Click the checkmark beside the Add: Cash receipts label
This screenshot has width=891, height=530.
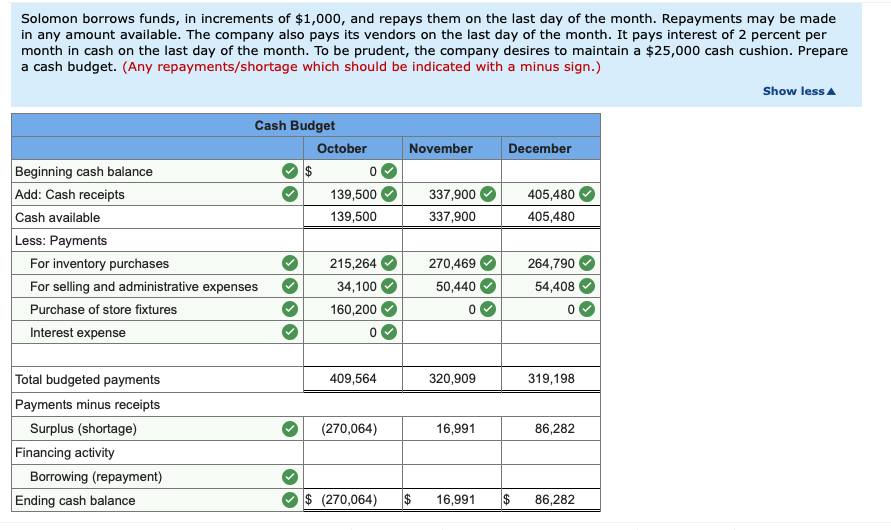[290, 194]
